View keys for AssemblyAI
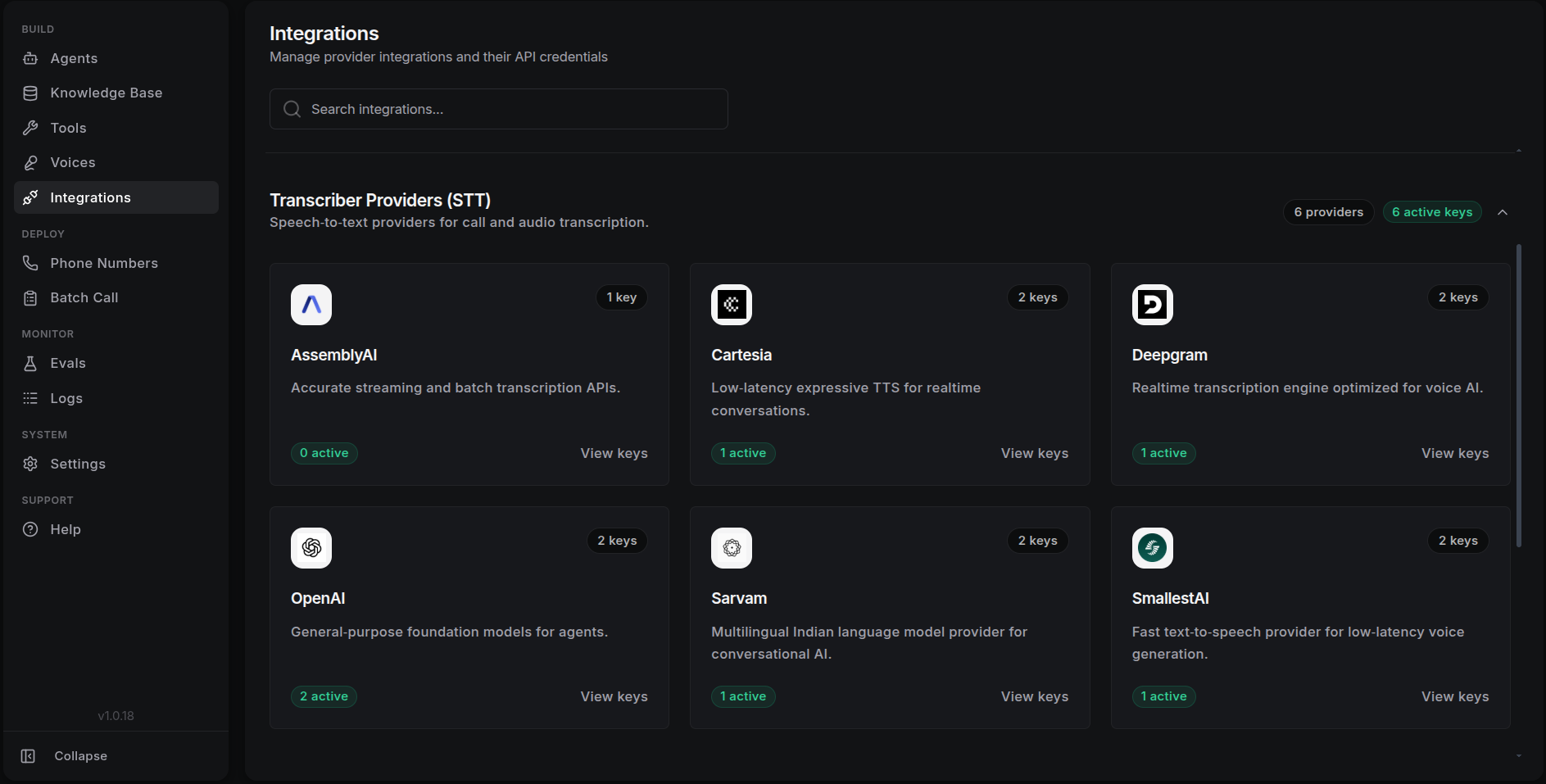This screenshot has height=784, width=1546. (614, 453)
